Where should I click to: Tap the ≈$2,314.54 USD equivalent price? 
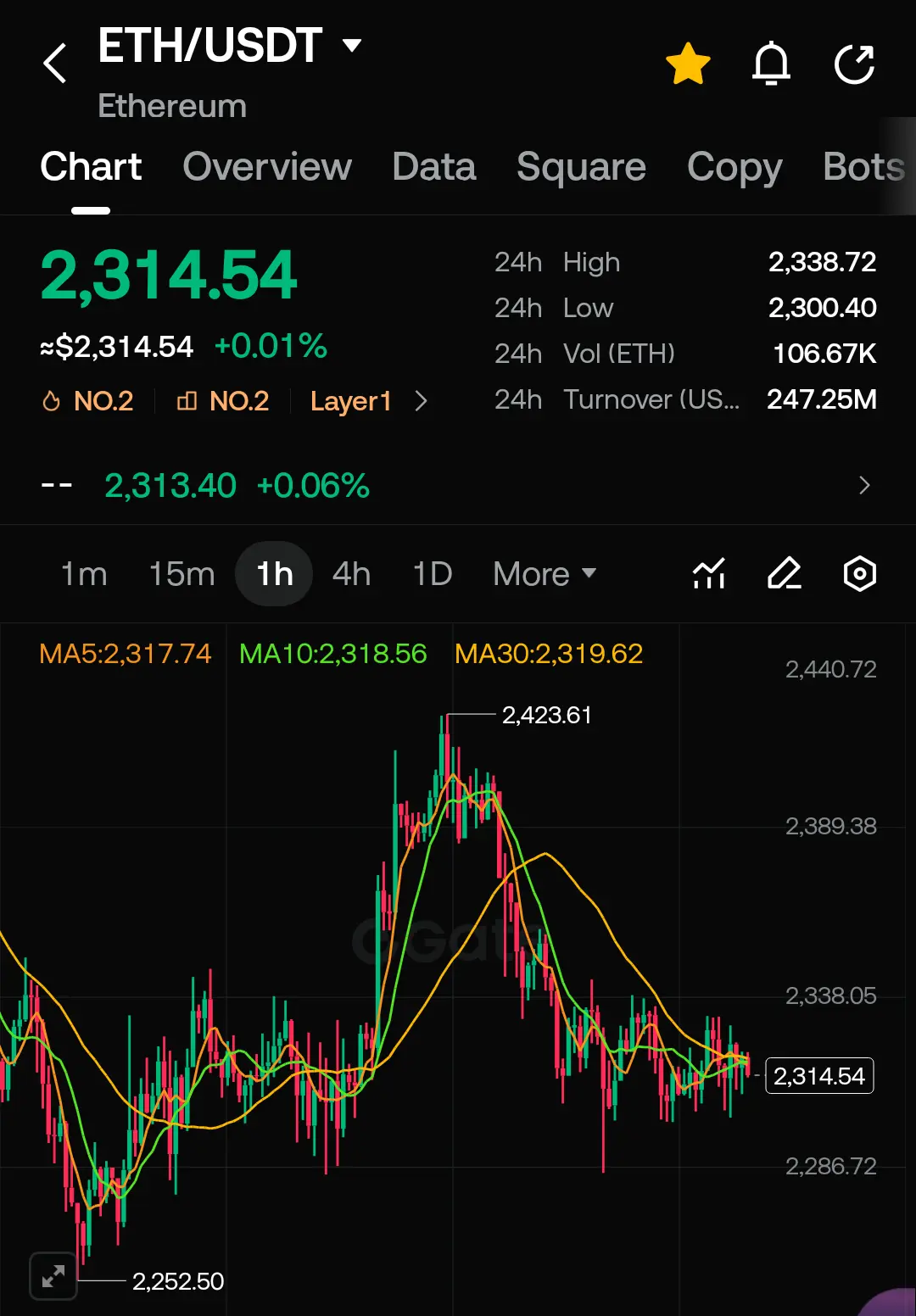[117, 347]
